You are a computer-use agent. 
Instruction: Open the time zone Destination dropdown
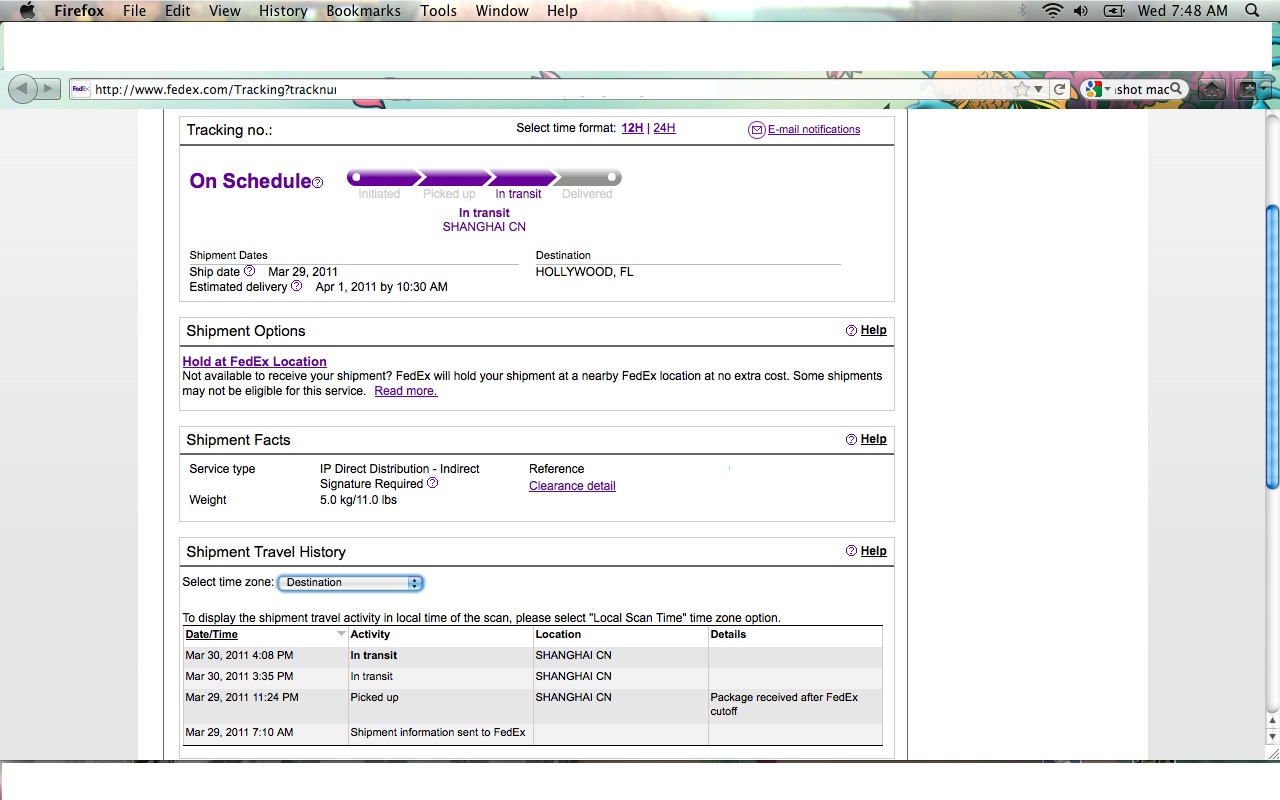[x=350, y=582]
